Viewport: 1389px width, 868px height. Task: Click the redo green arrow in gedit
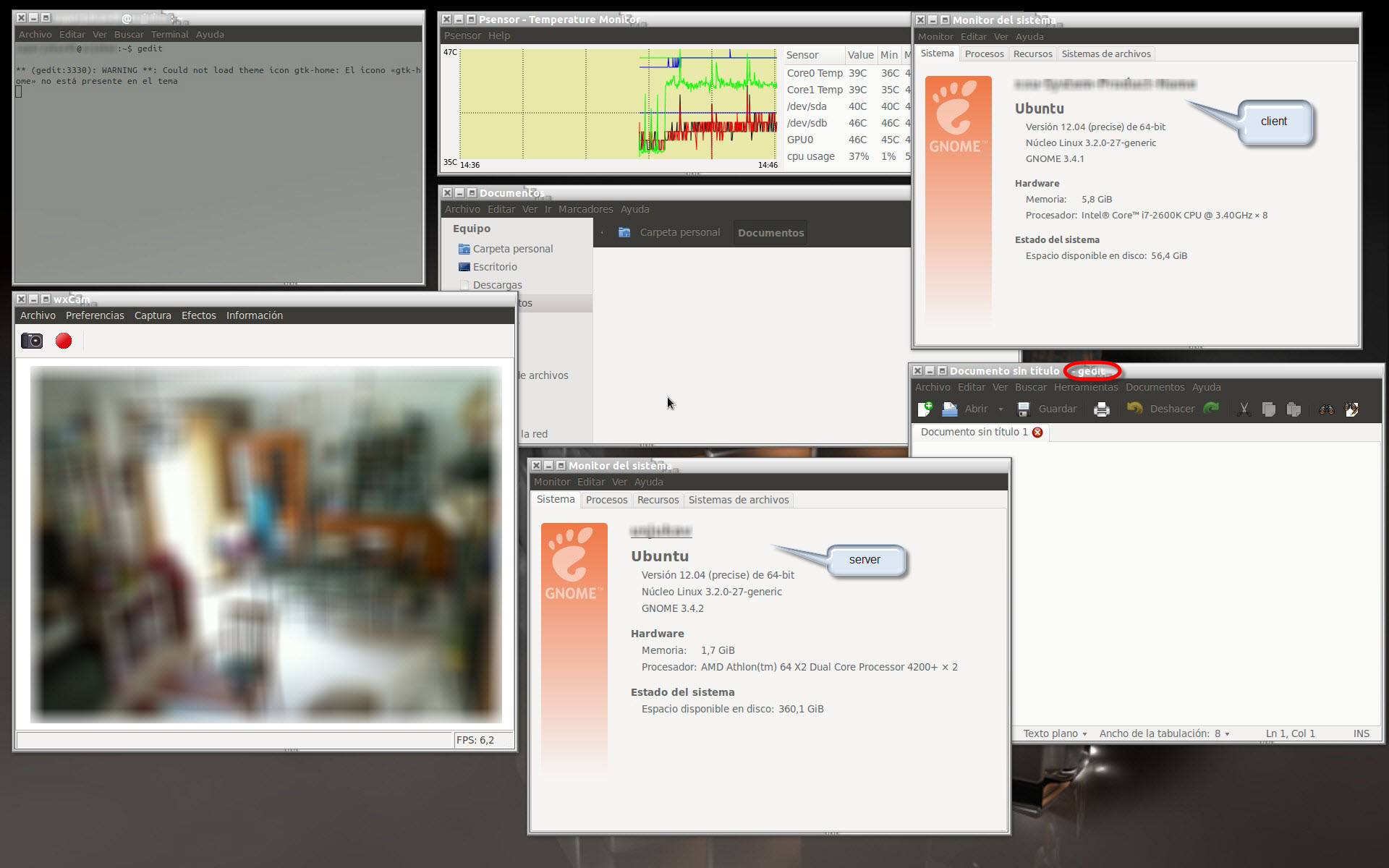[x=1211, y=409]
